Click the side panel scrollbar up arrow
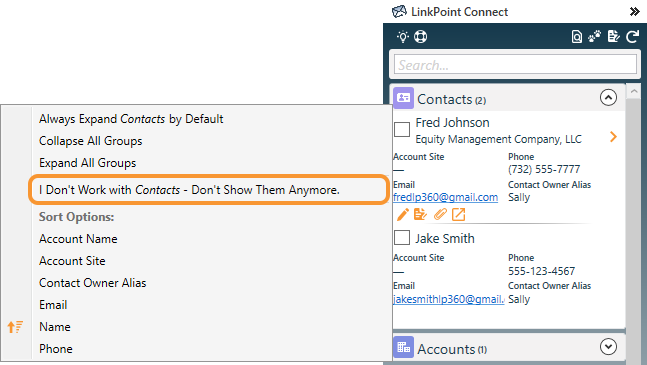The width and height of the screenshot is (647, 365). pyautogui.click(x=634, y=91)
